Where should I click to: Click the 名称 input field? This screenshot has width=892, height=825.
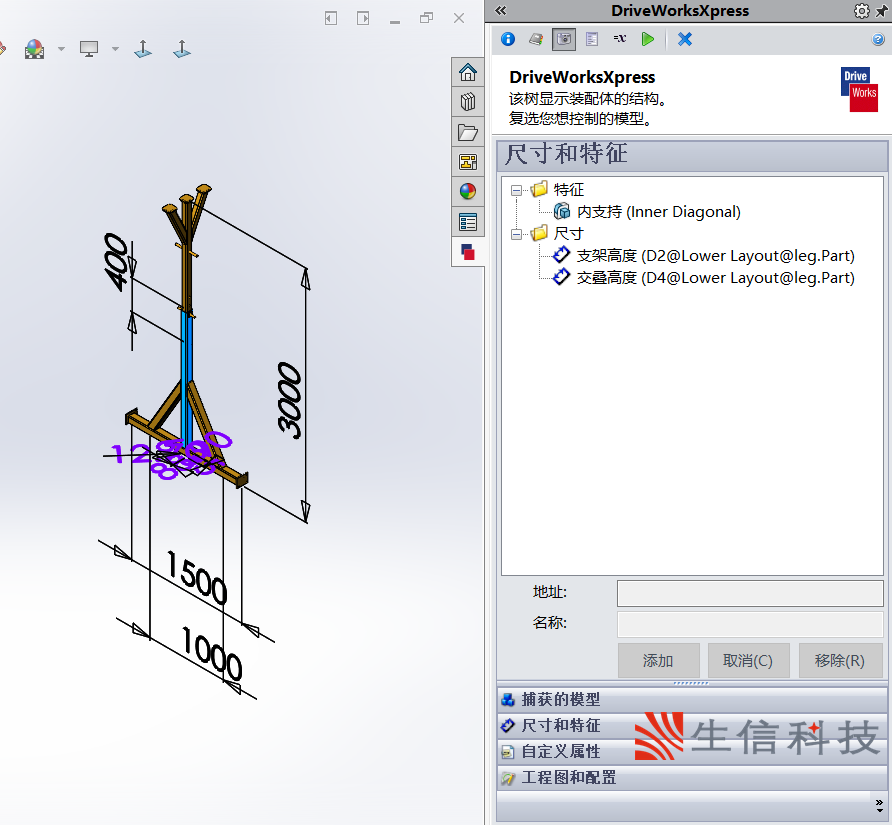(x=750, y=624)
